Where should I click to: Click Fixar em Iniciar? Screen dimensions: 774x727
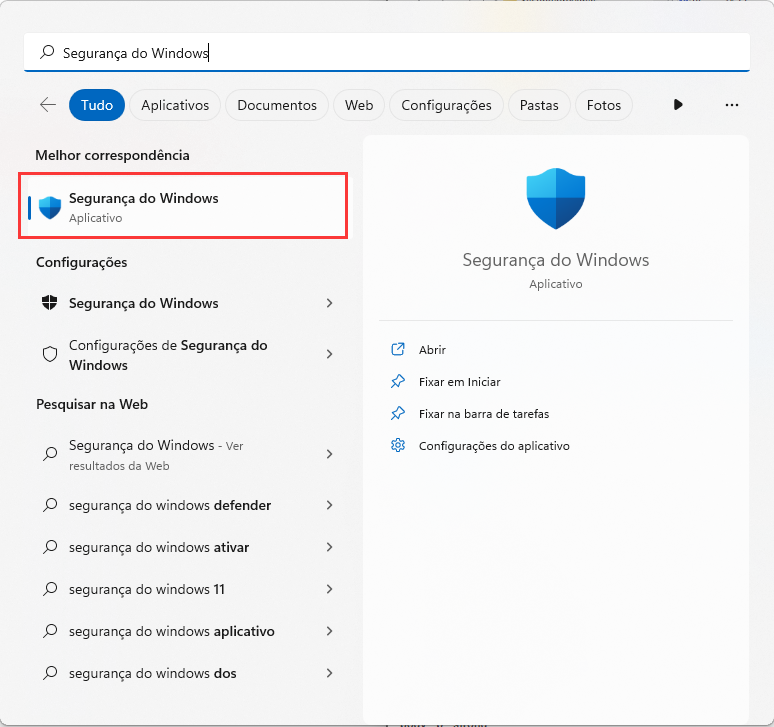(460, 382)
